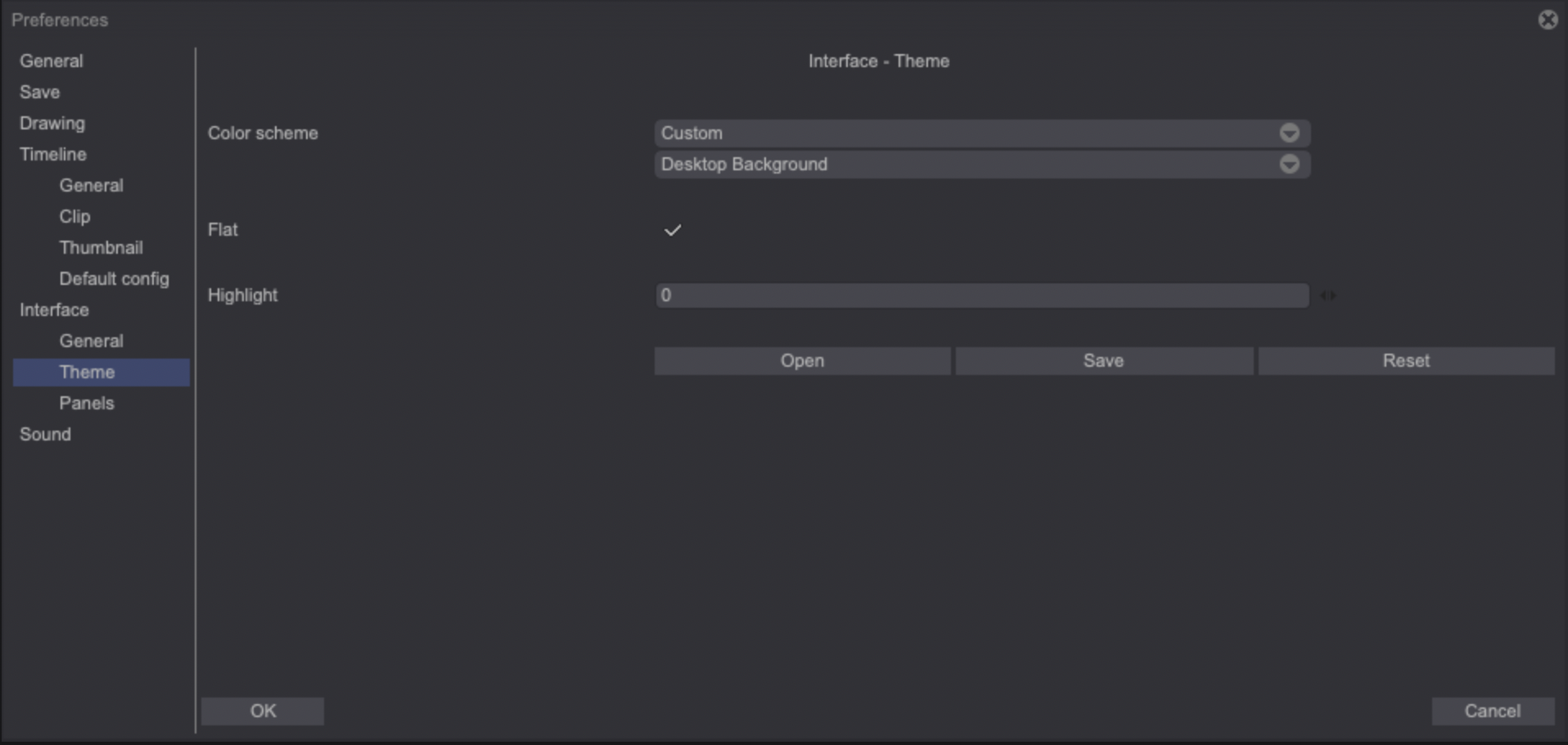This screenshot has width=1568, height=745.
Task: Open the Sound preferences section
Action: (x=46, y=434)
